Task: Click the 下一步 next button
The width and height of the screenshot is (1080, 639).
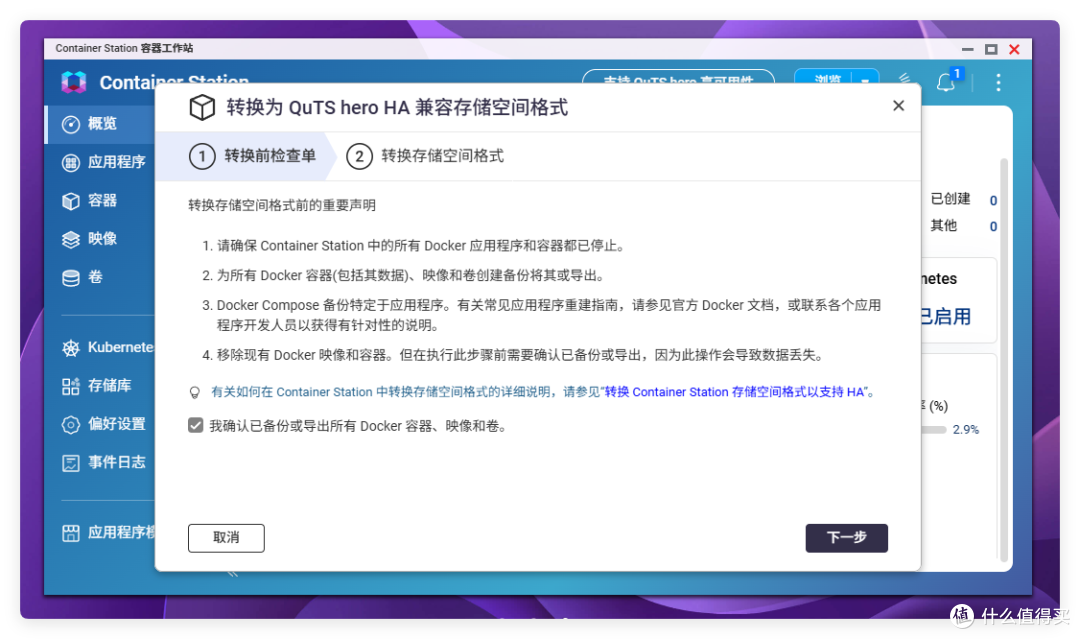Action: tap(847, 538)
